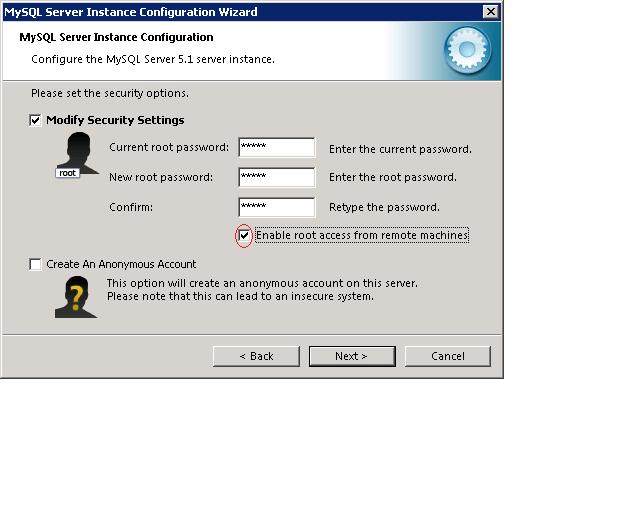Proceed with the Next button
The image size is (640, 512).
(x=352, y=356)
